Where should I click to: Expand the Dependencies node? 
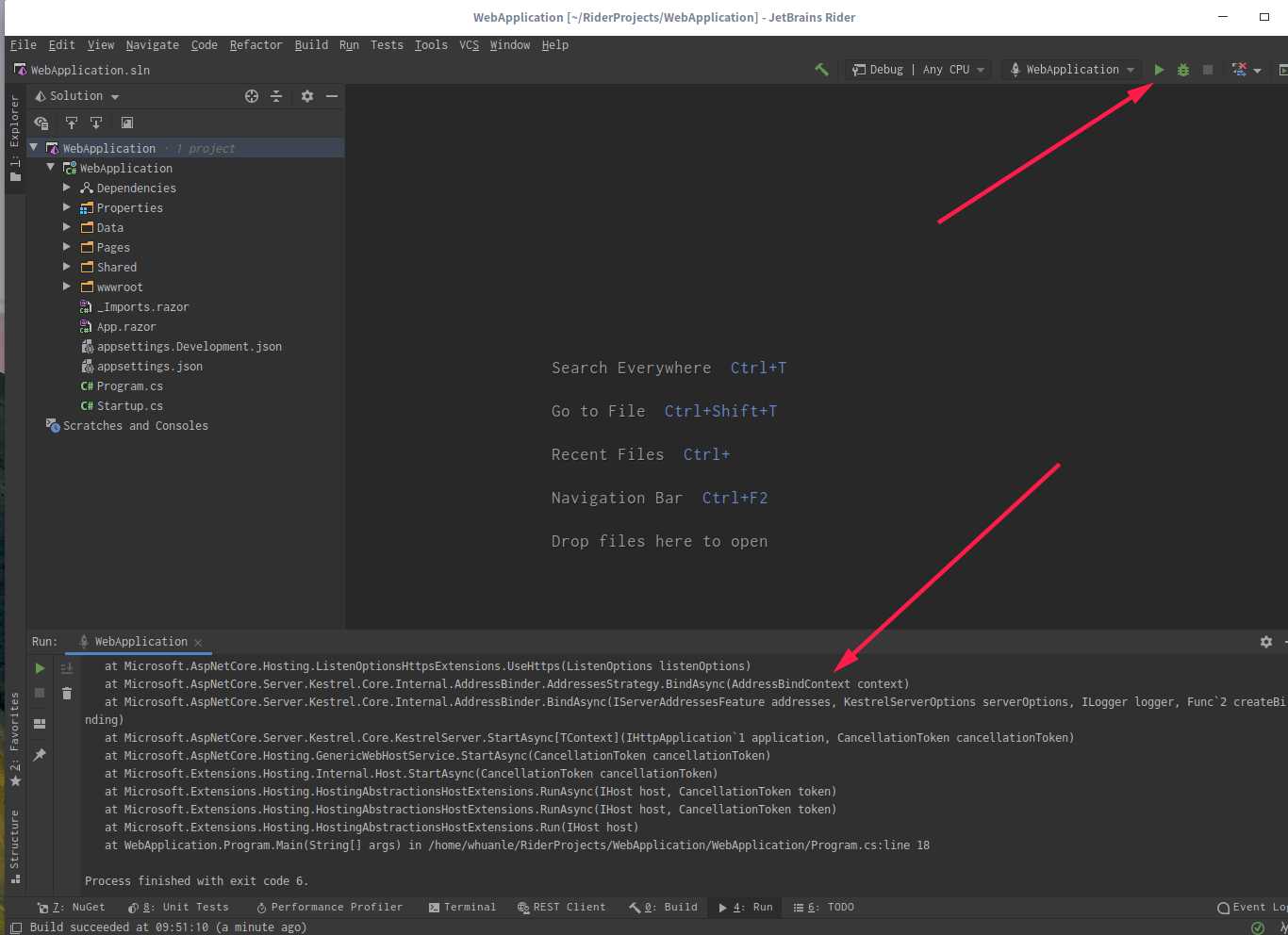67,188
